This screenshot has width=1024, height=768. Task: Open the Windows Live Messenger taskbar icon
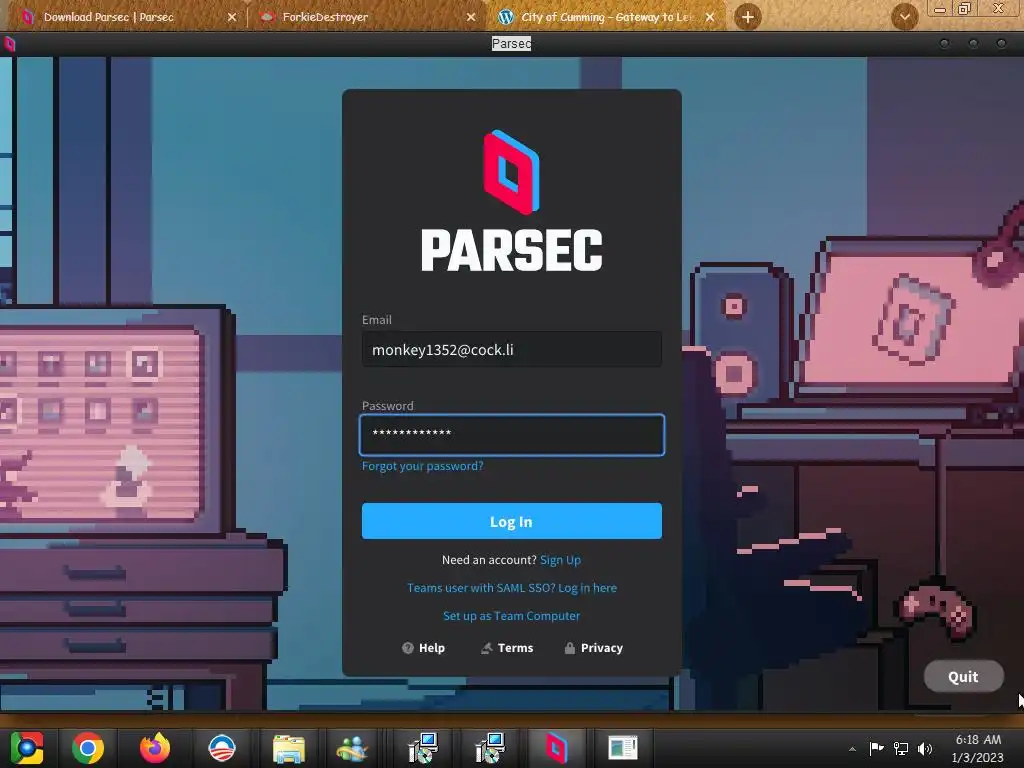(353, 748)
